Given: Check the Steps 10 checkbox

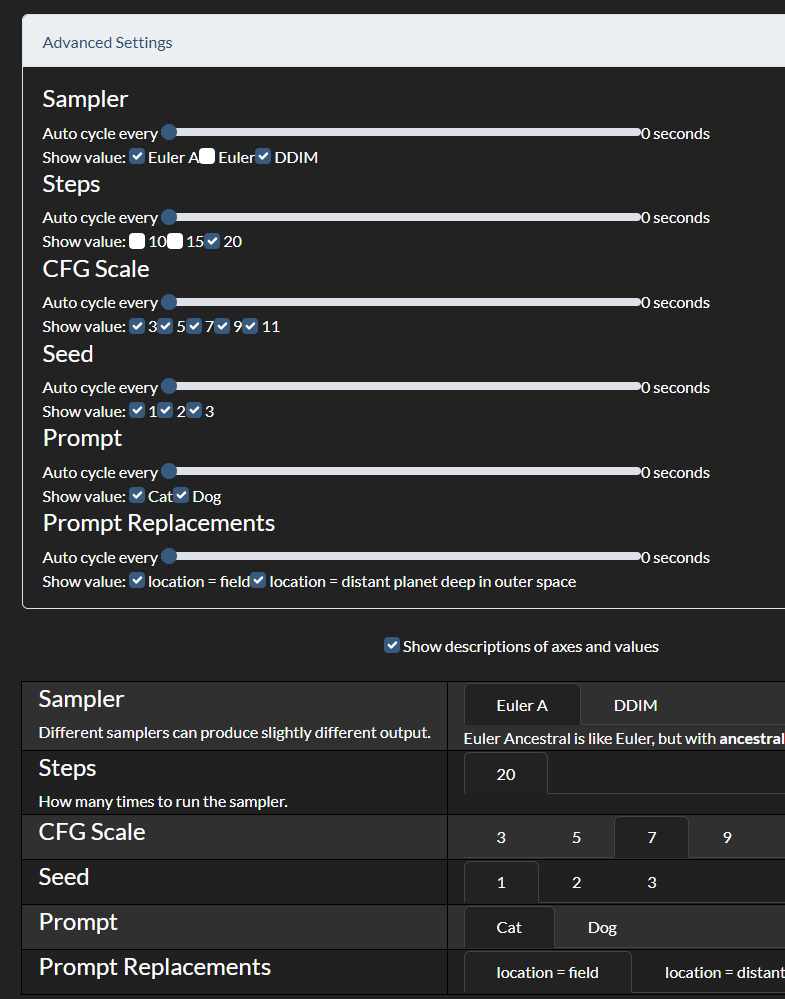Looking at the screenshot, I should click(x=137, y=241).
